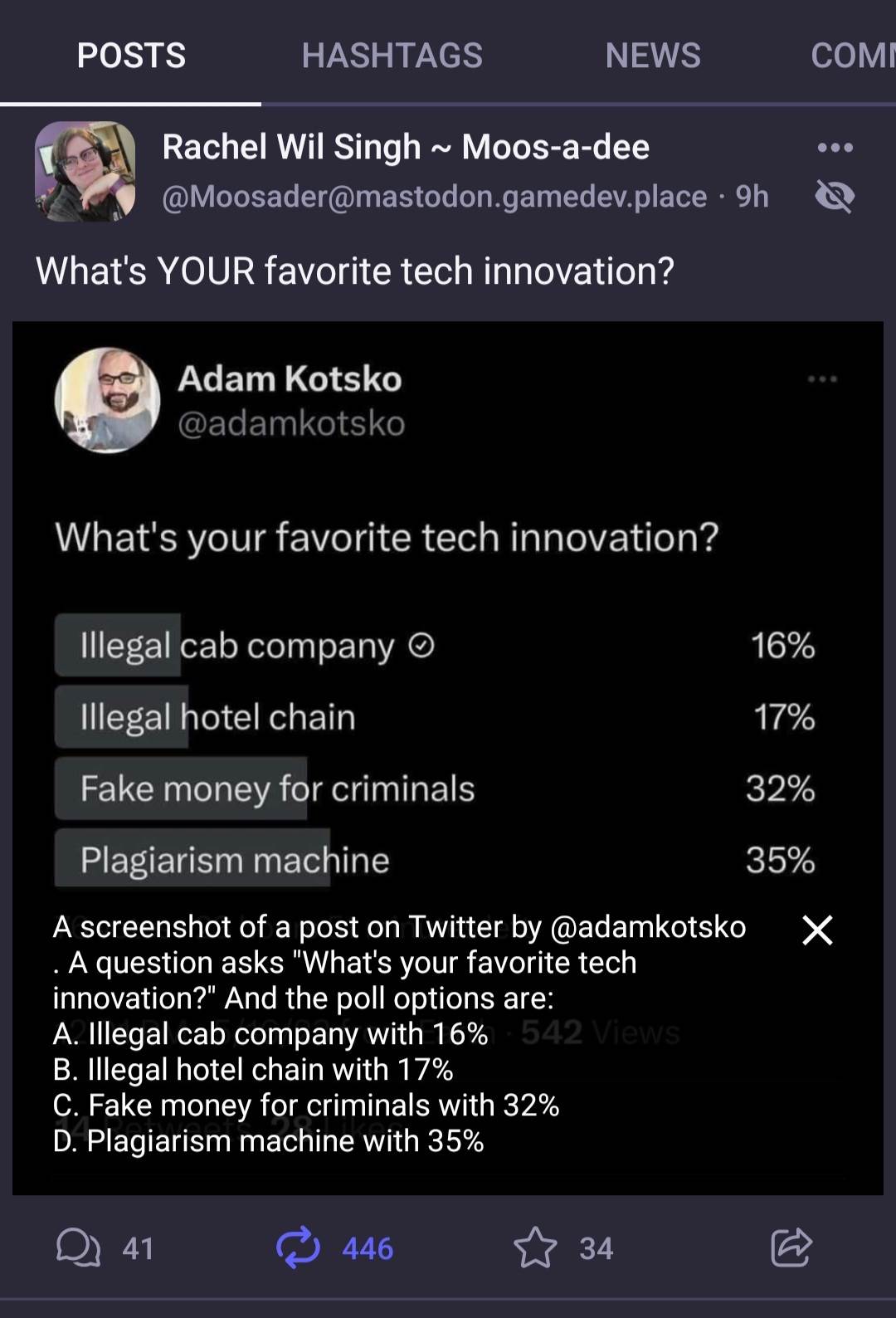The height and width of the screenshot is (1318, 896).
Task: Favorite the post with the star icon
Action: (535, 1248)
